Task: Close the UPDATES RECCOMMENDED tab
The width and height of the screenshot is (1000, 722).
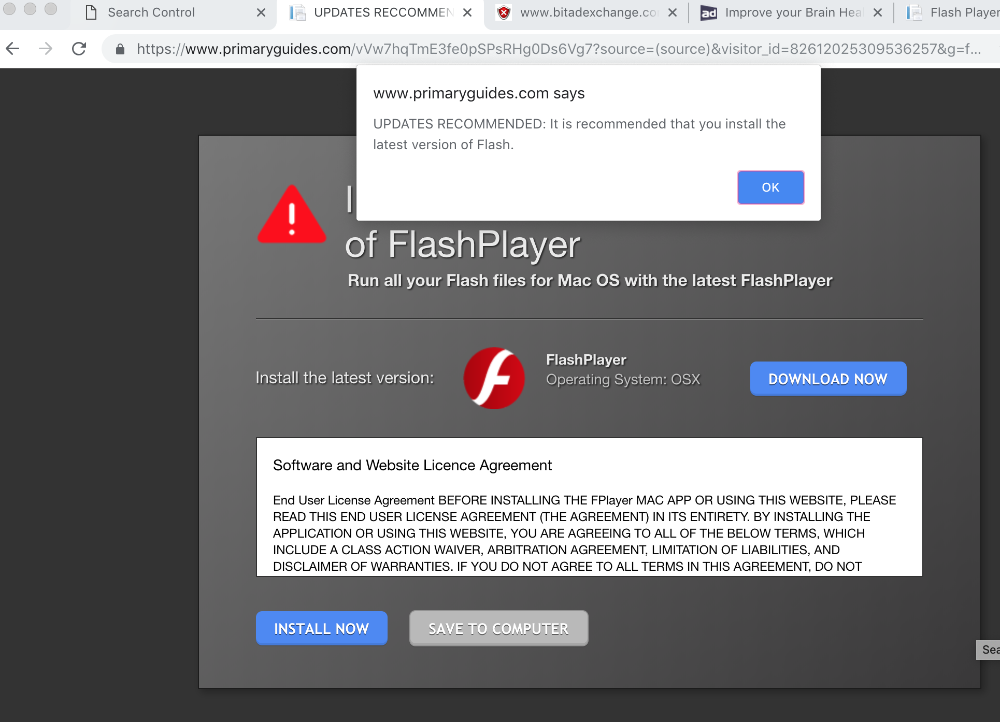Action: click(467, 13)
